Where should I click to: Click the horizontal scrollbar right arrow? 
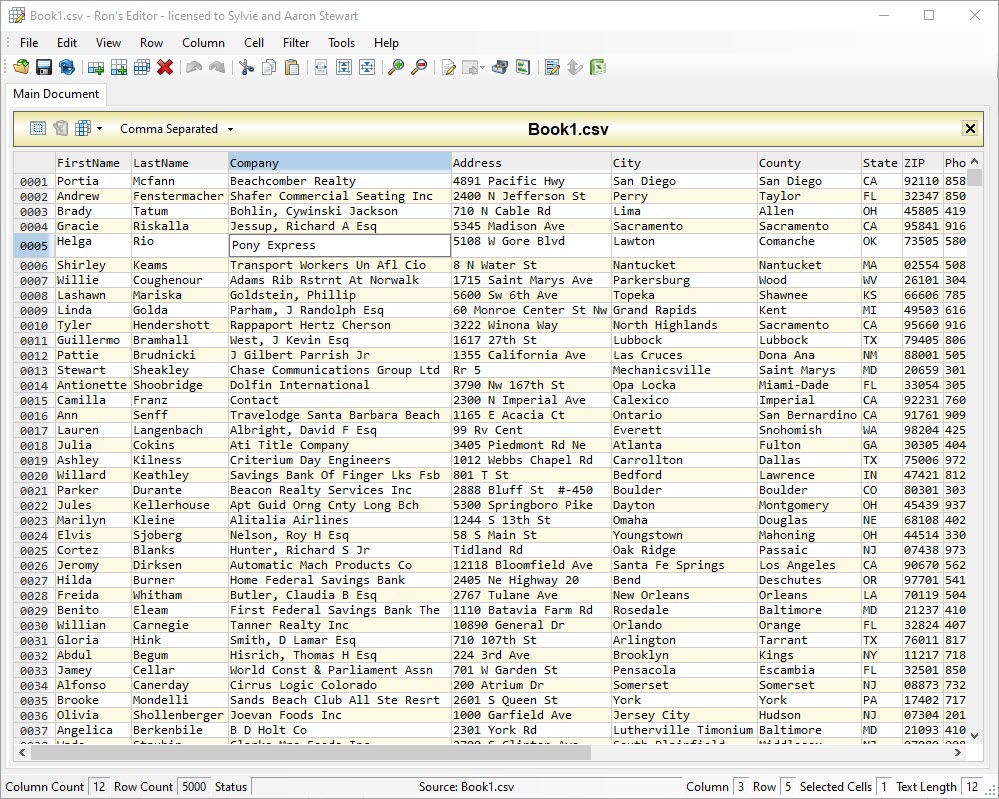pos(958,752)
